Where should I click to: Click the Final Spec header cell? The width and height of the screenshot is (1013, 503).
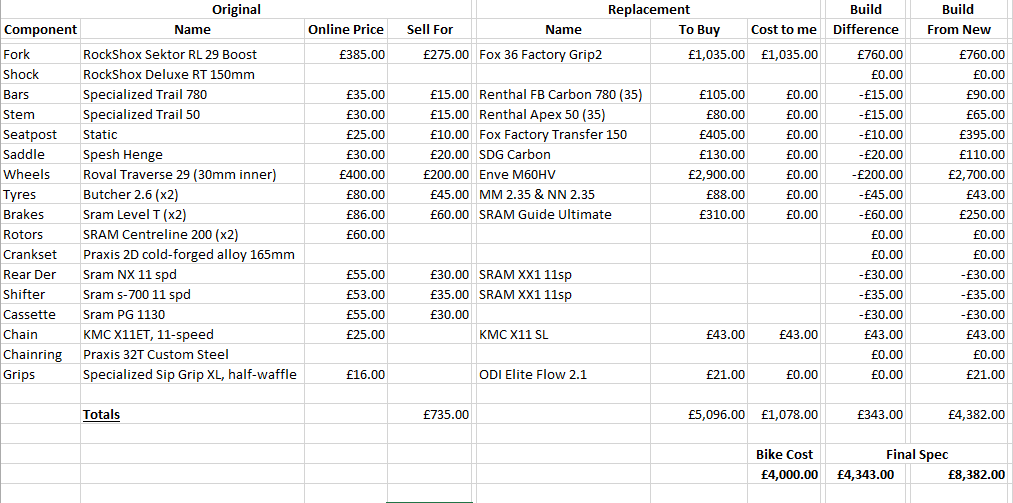917,455
